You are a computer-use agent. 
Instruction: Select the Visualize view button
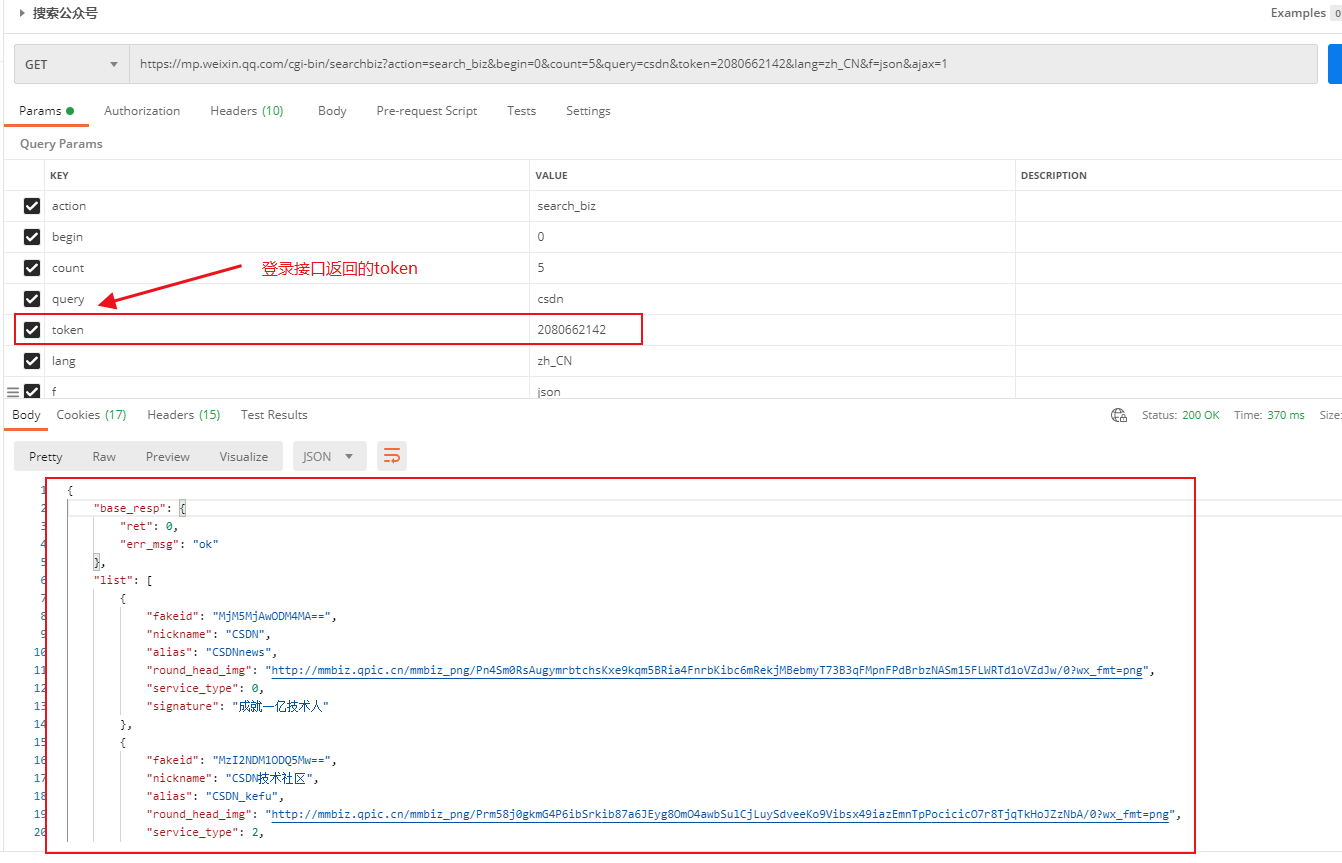pyautogui.click(x=244, y=457)
